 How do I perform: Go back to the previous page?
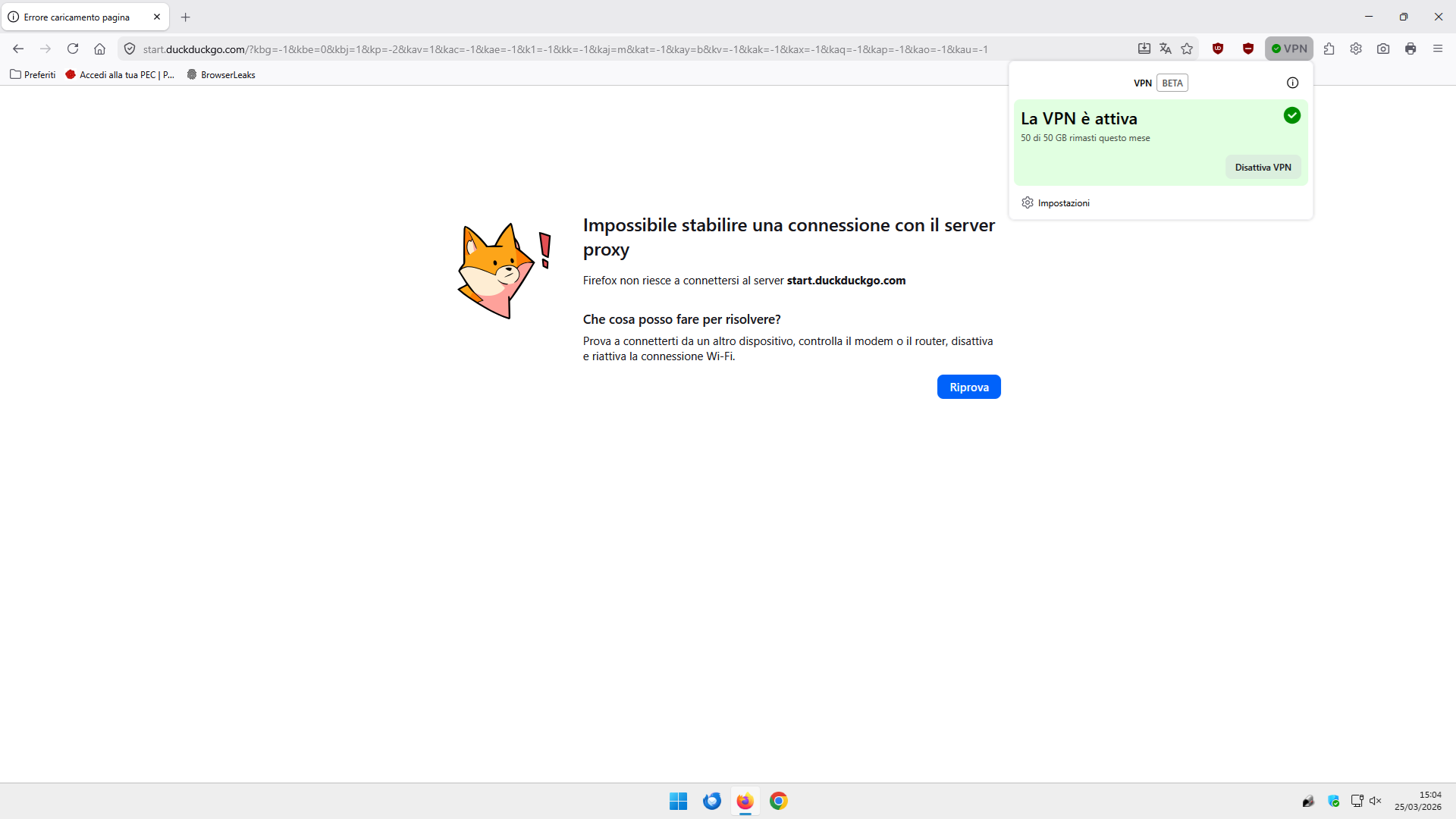click(18, 49)
